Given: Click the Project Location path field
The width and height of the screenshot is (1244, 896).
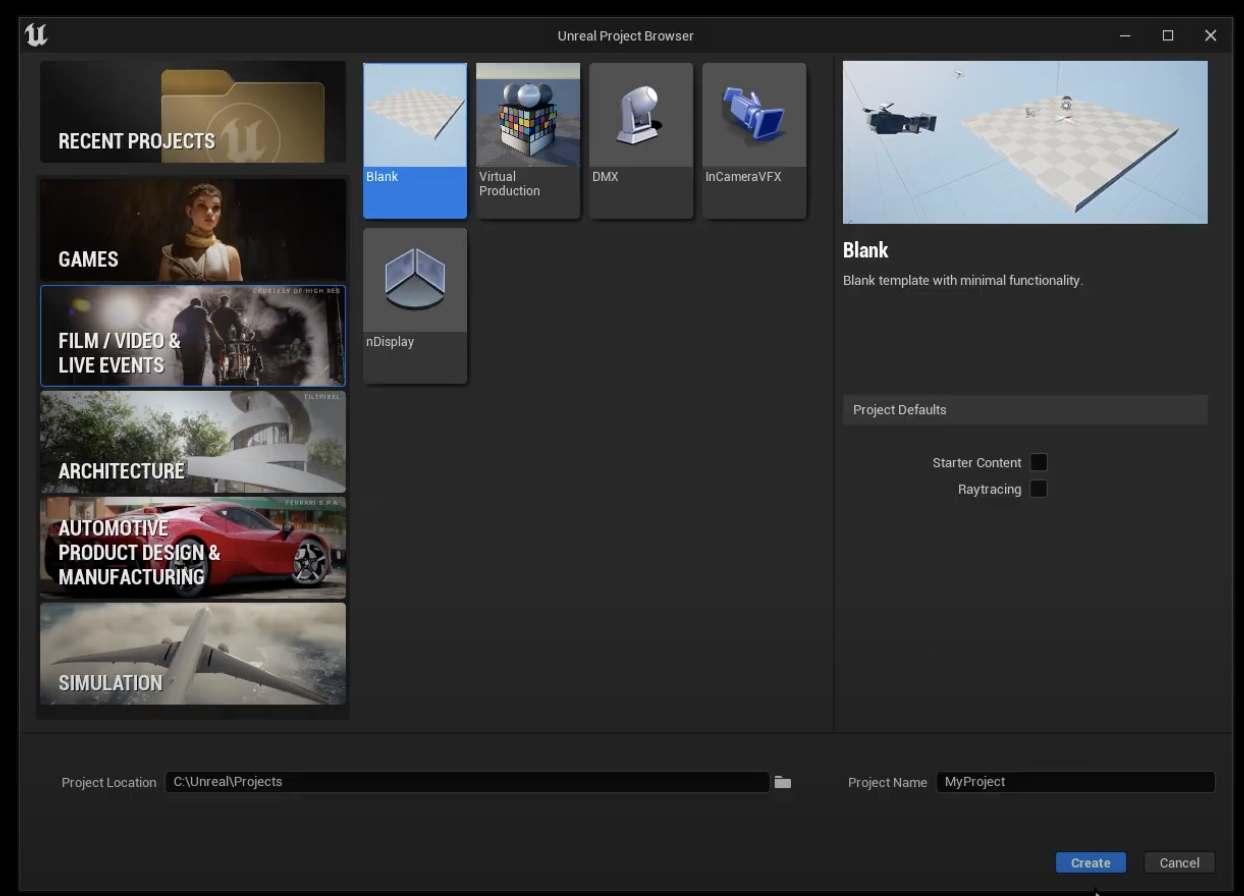Looking at the screenshot, I should tap(466, 782).
